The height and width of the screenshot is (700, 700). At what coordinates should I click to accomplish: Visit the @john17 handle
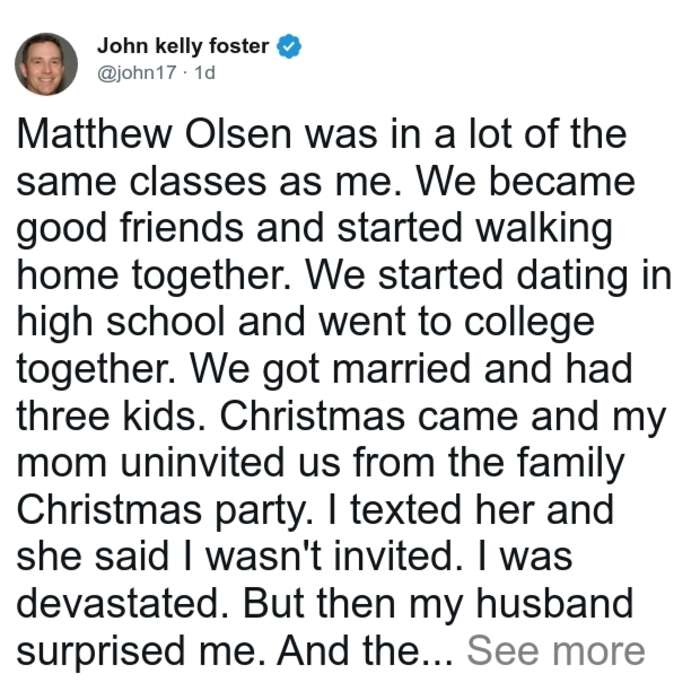point(137,72)
